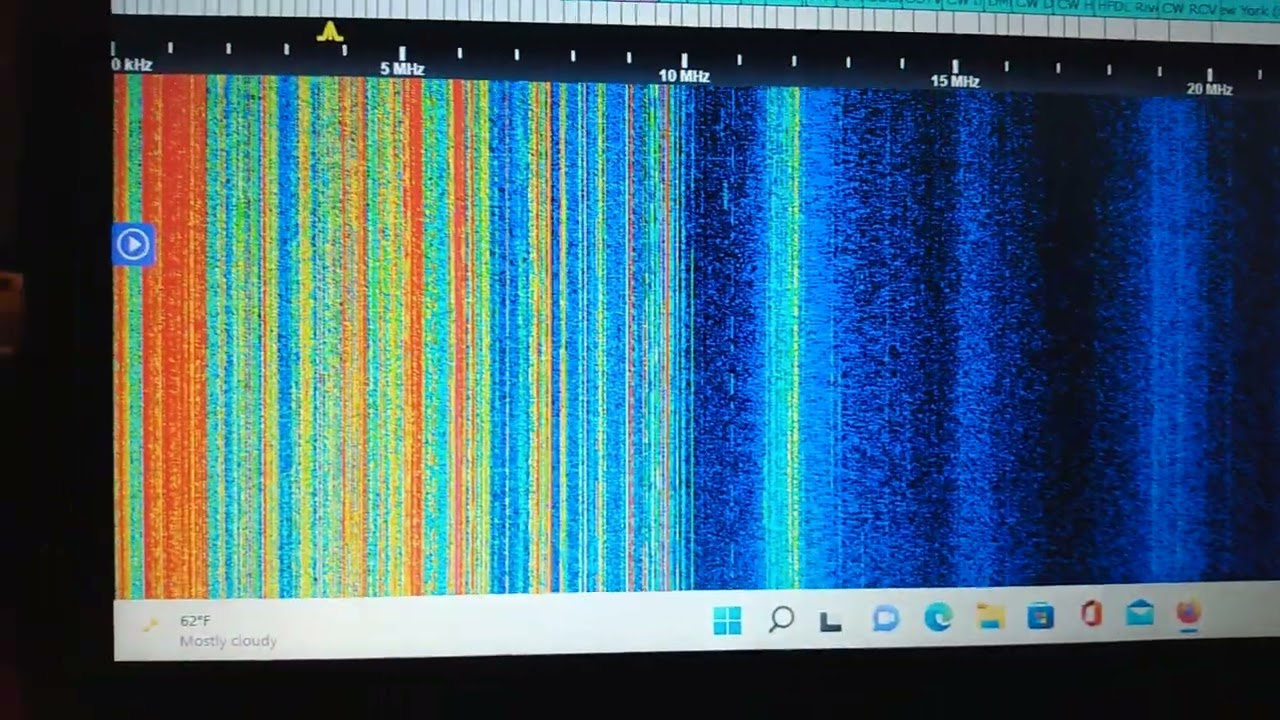Image resolution: width=1280 pixels, height=720 pixels.
Task: Open the Chat app from the taskbar
Action: pos(885,619)
